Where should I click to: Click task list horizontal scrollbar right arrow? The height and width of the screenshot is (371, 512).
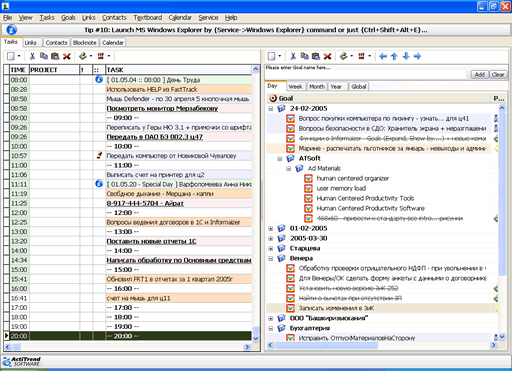[247, 347]
